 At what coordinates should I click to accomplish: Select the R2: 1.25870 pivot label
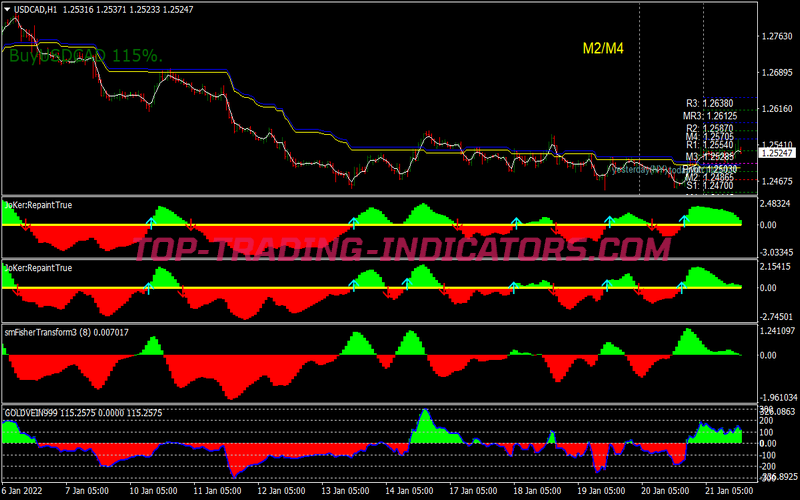click(x=710, y=128)
